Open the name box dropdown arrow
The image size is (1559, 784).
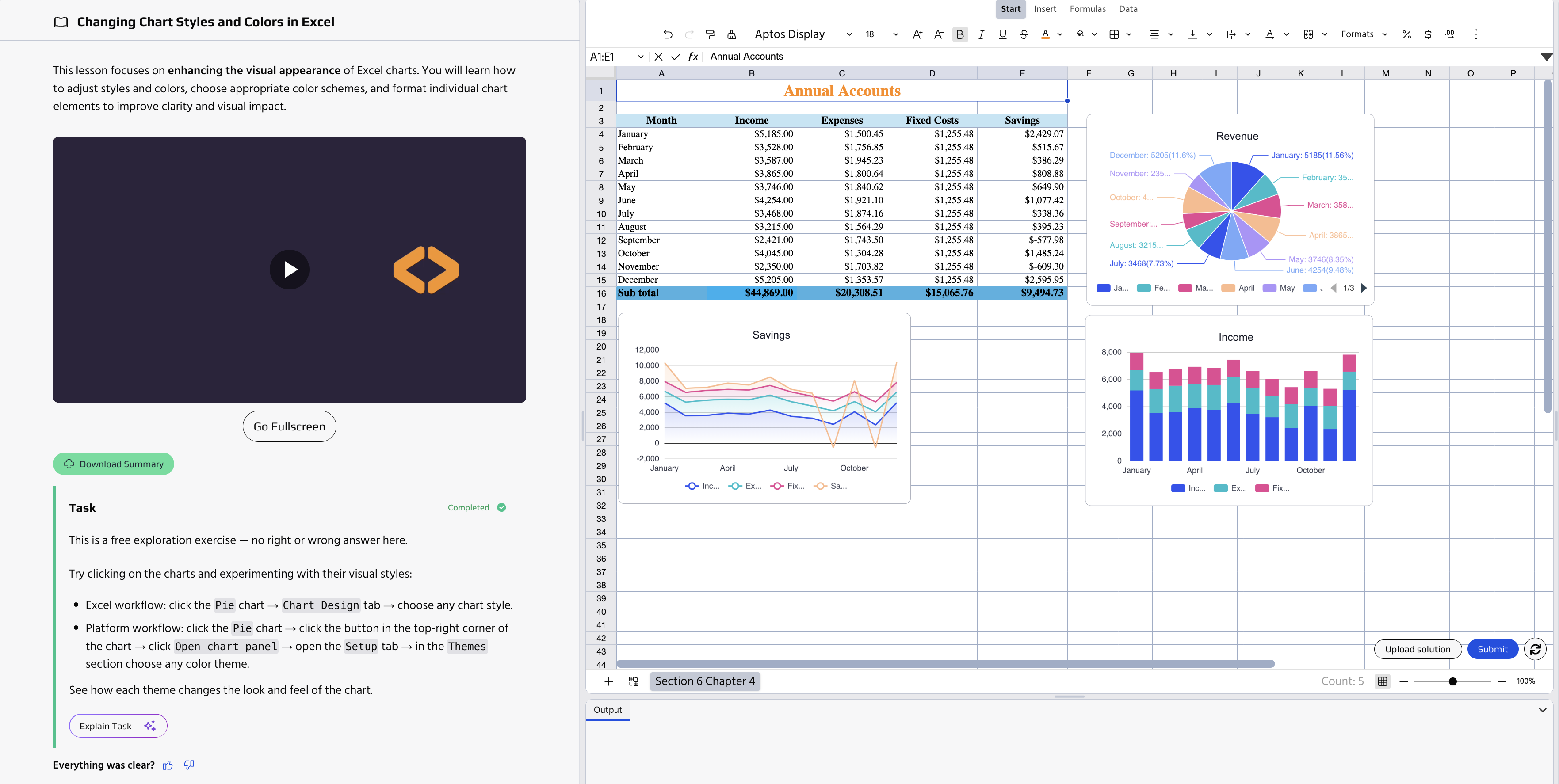coord(640,57)
